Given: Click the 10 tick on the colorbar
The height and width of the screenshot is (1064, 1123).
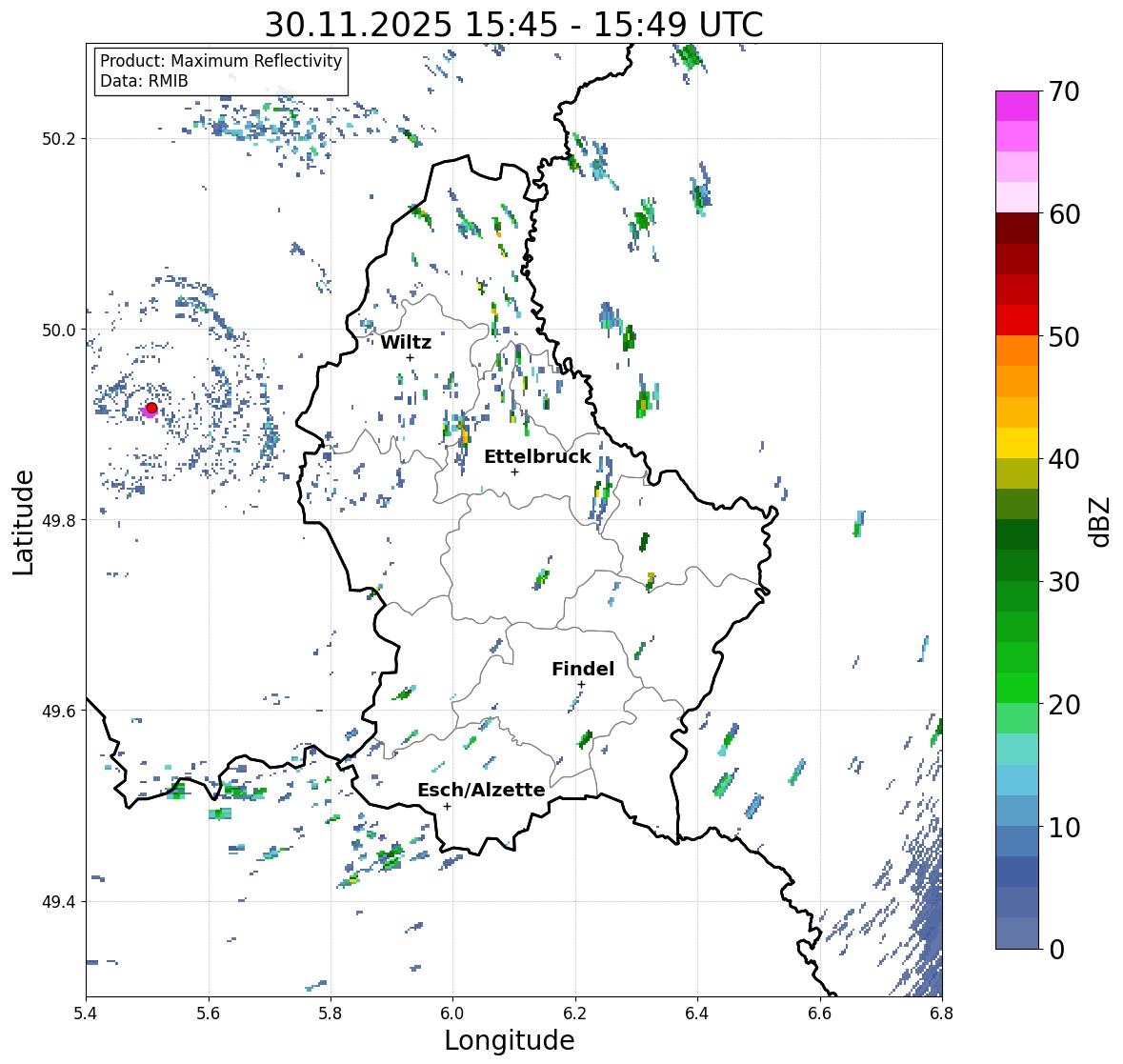Looking at the screenshot, I should click(1064, 827).
